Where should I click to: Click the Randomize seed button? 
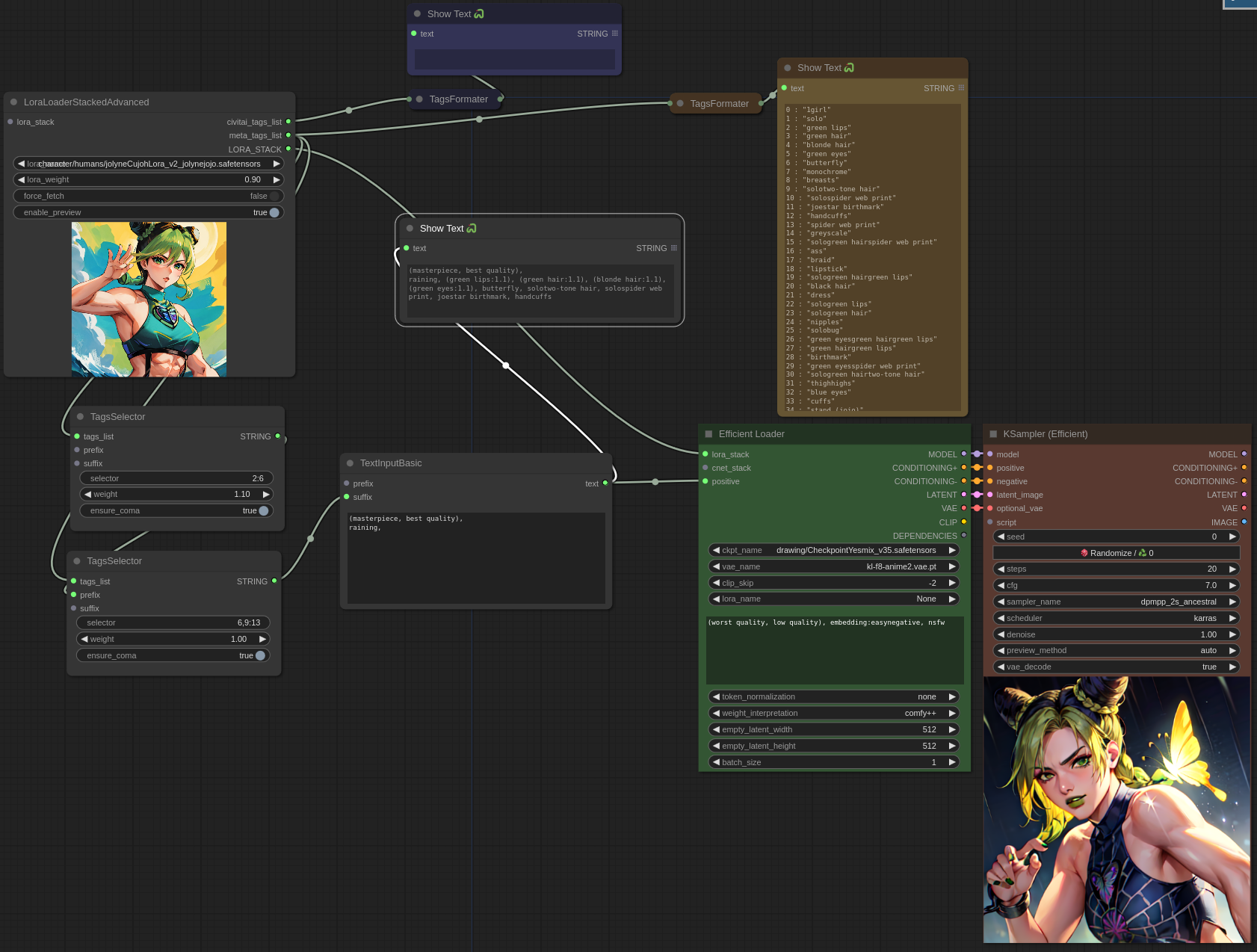[x=1117, y=553]
